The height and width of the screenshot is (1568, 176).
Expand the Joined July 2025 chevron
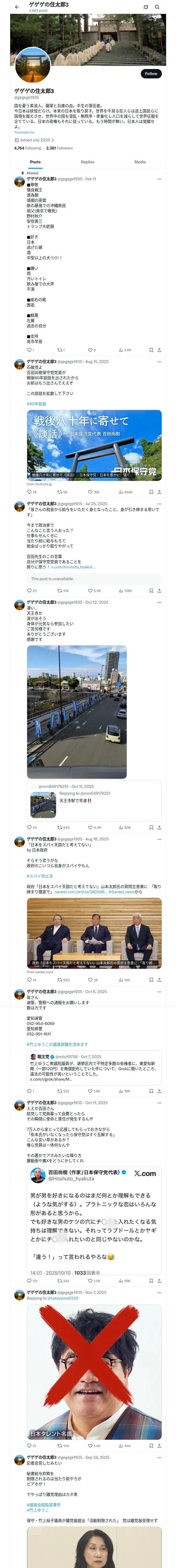pyautogui.click(x=52, y=140)
